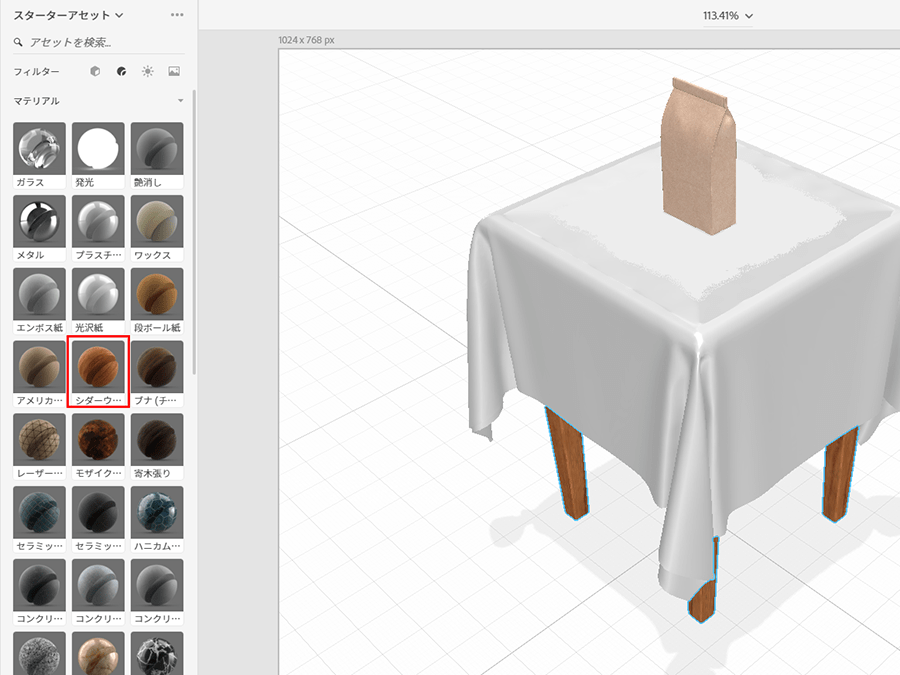Collapse the マテリアル section arrow
The width and height of the screenshot is (900, 675).
click(x=180, y=101)
